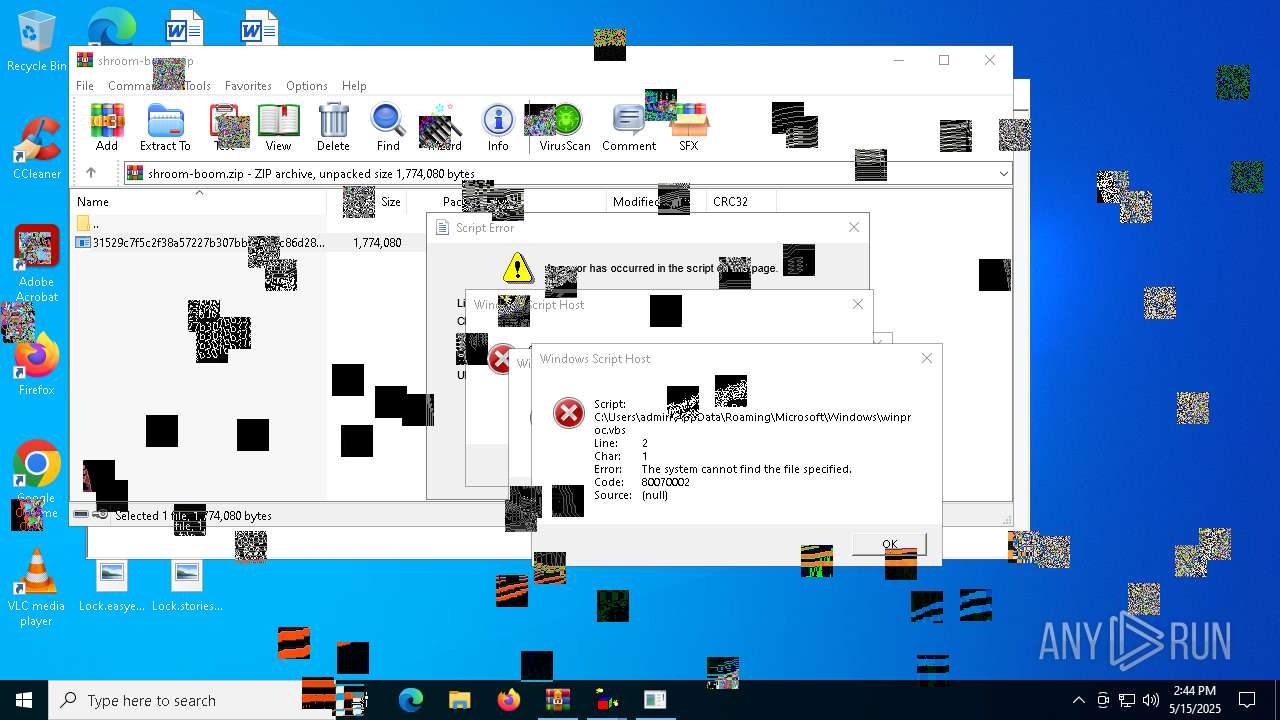Open the notification center icon
1280x720 pixels.
pos(1247,700)
